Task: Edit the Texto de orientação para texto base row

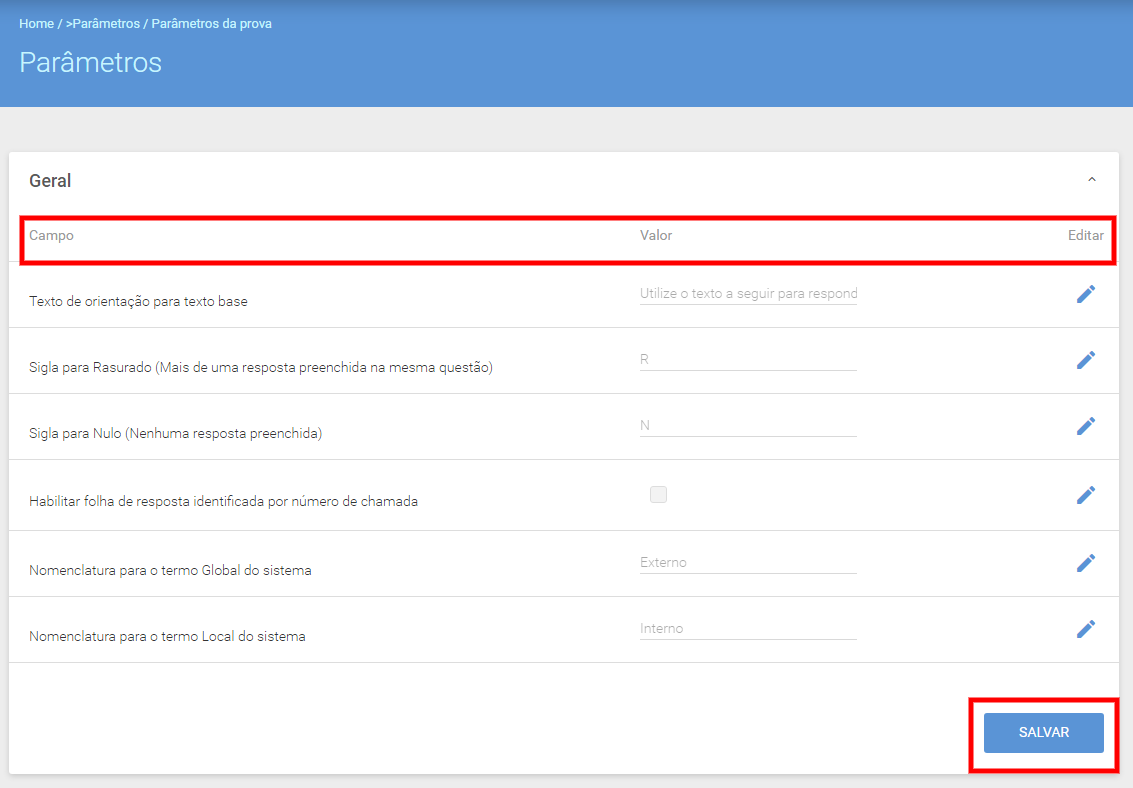Action: 1085,294
